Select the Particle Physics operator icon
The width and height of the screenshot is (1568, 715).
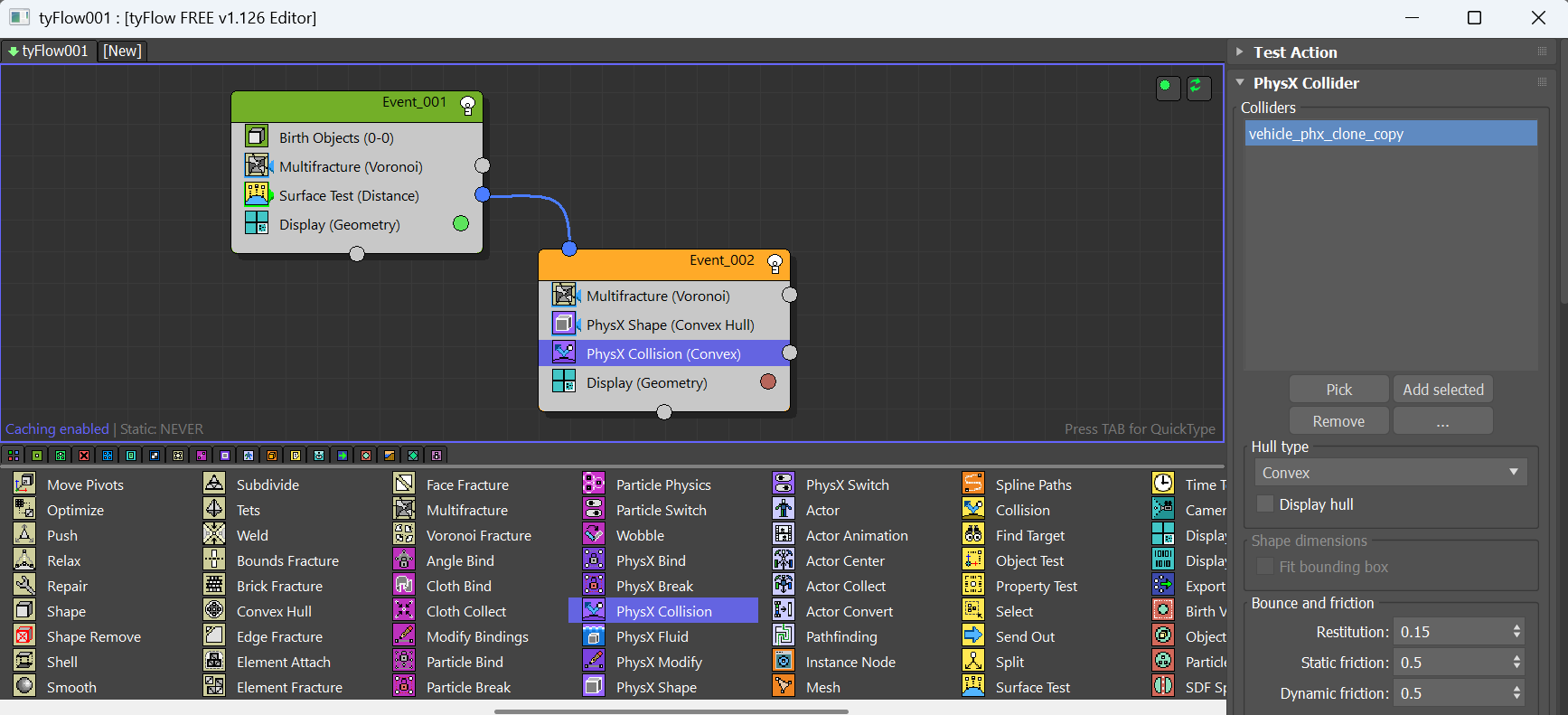594,484
